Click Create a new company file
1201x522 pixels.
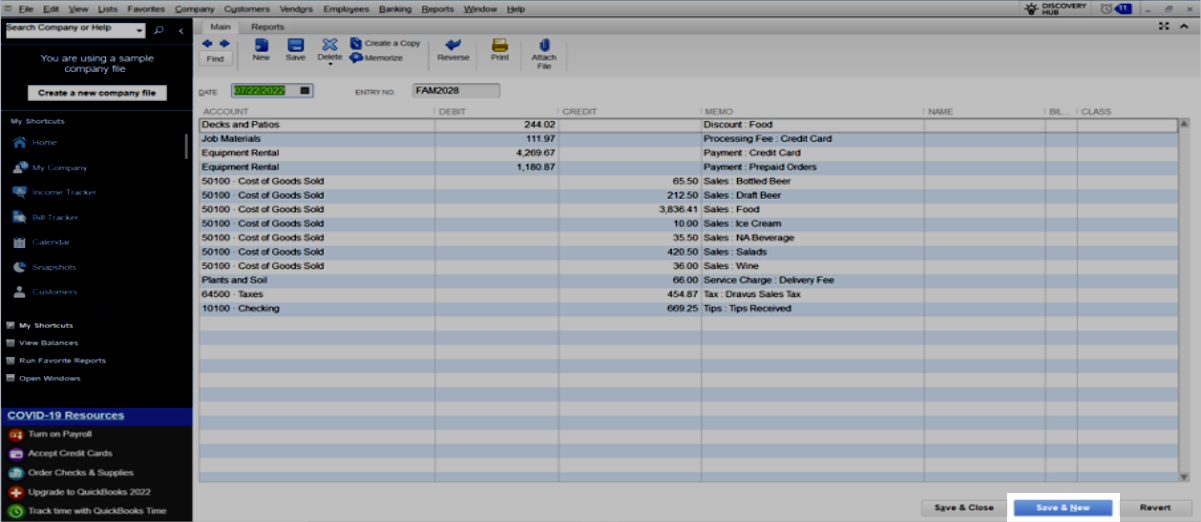[97, 93]
